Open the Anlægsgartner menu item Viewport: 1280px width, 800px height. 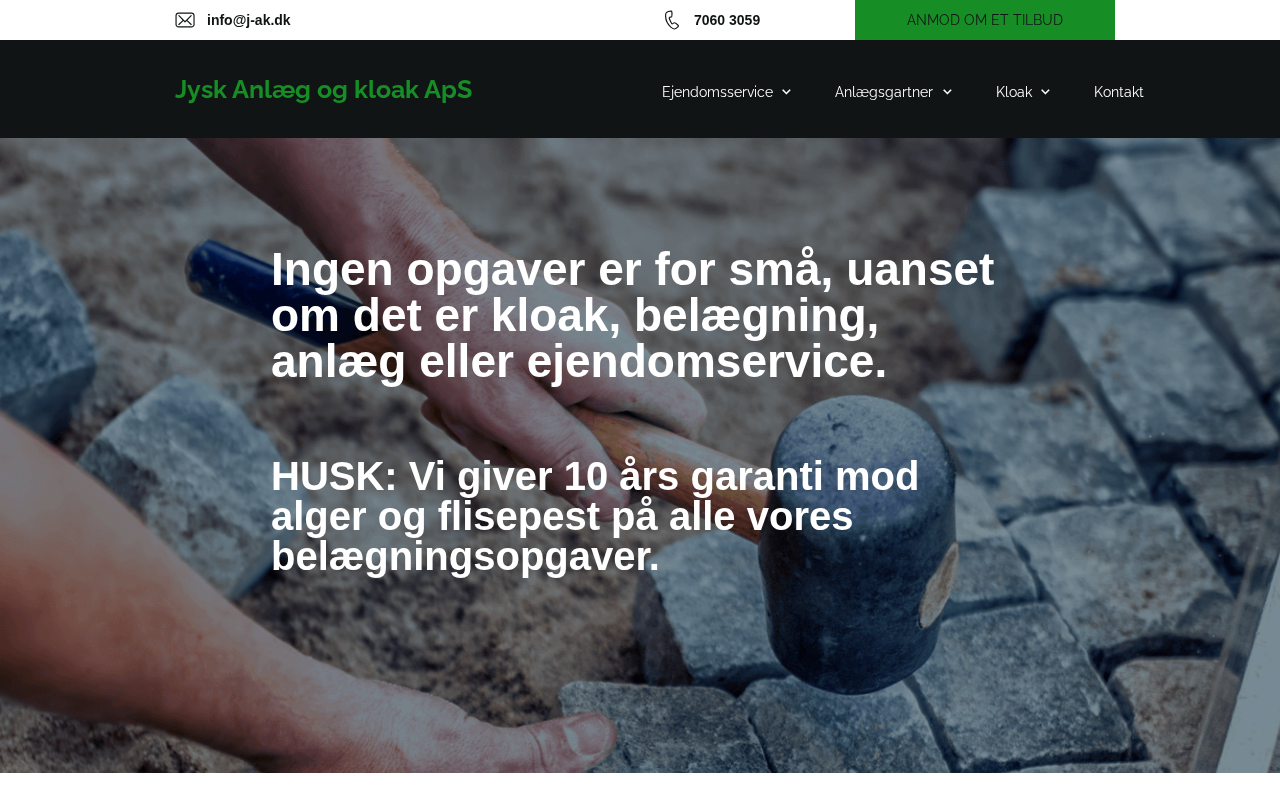(x=884, y=92)
